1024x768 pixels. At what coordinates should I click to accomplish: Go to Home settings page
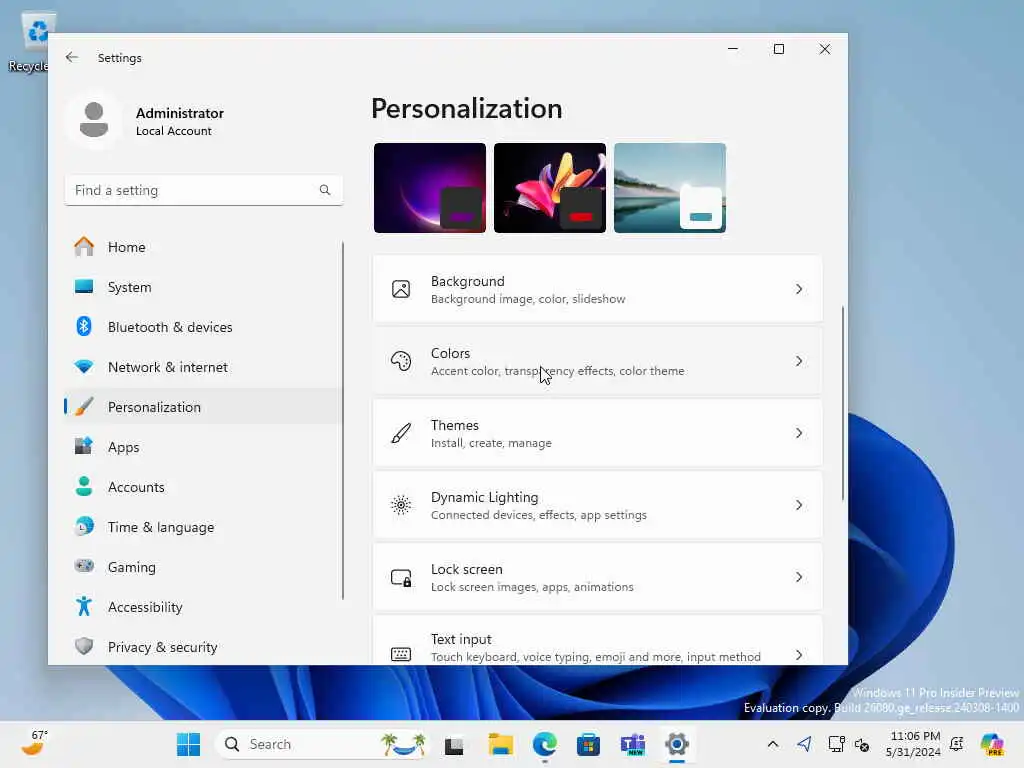[204, 247]
